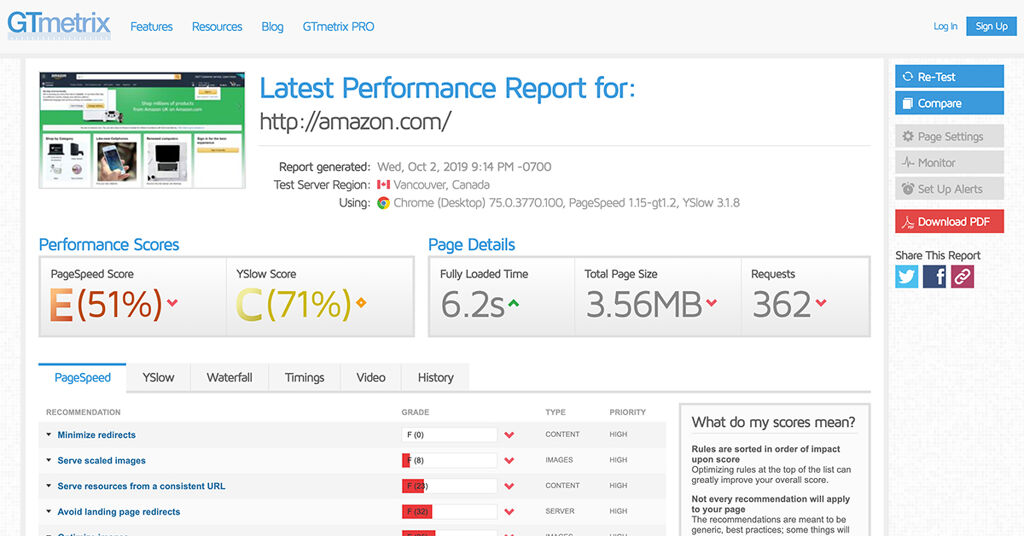The height and width of the screenshot is (536, 1024).
Task: Click the E(51%) PageSpeed score
Action: pyautogui.click(x=106, y=304)
